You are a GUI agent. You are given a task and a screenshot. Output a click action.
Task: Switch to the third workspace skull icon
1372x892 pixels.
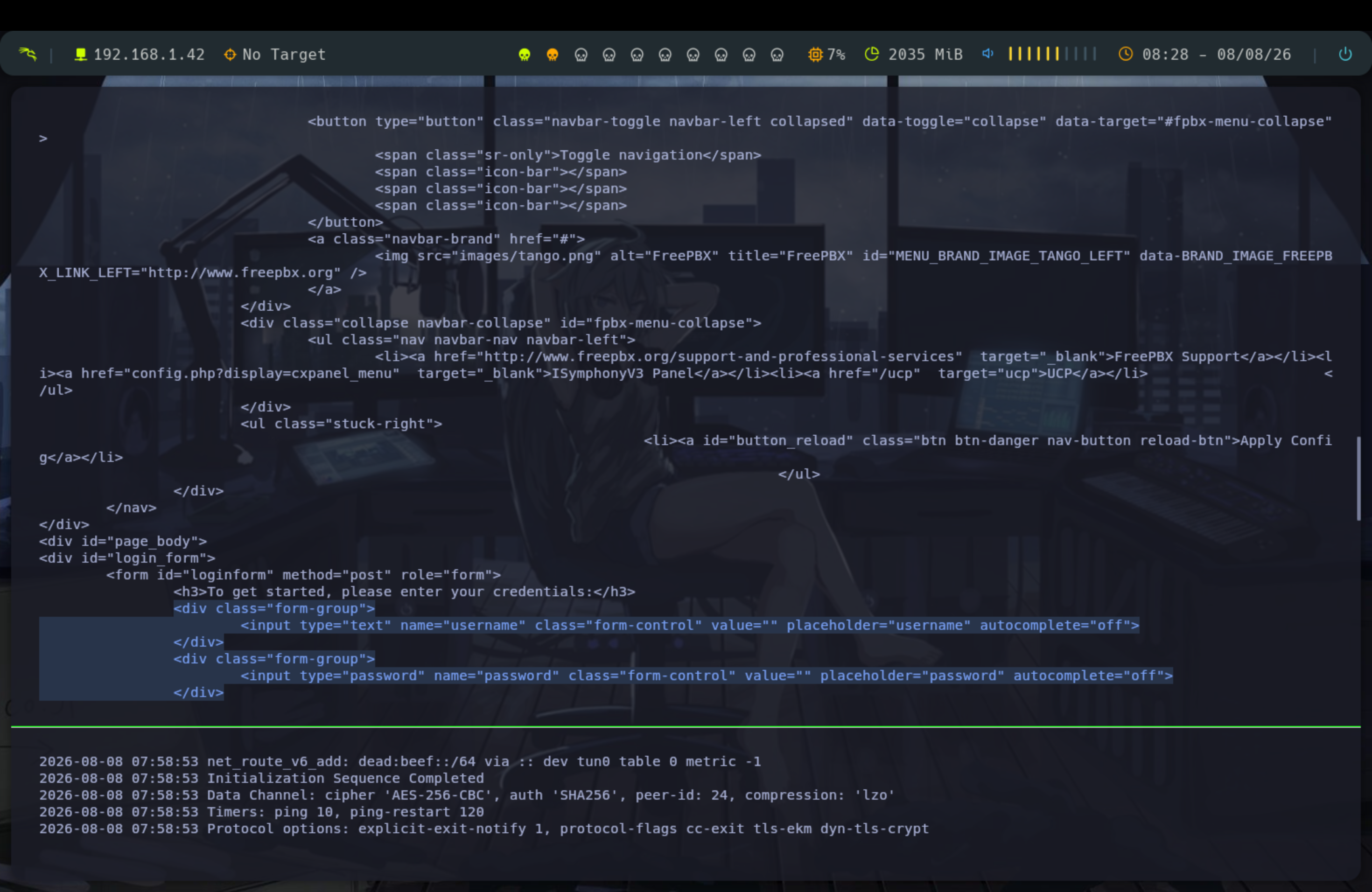pyautogui.click(x=581, y=55)
